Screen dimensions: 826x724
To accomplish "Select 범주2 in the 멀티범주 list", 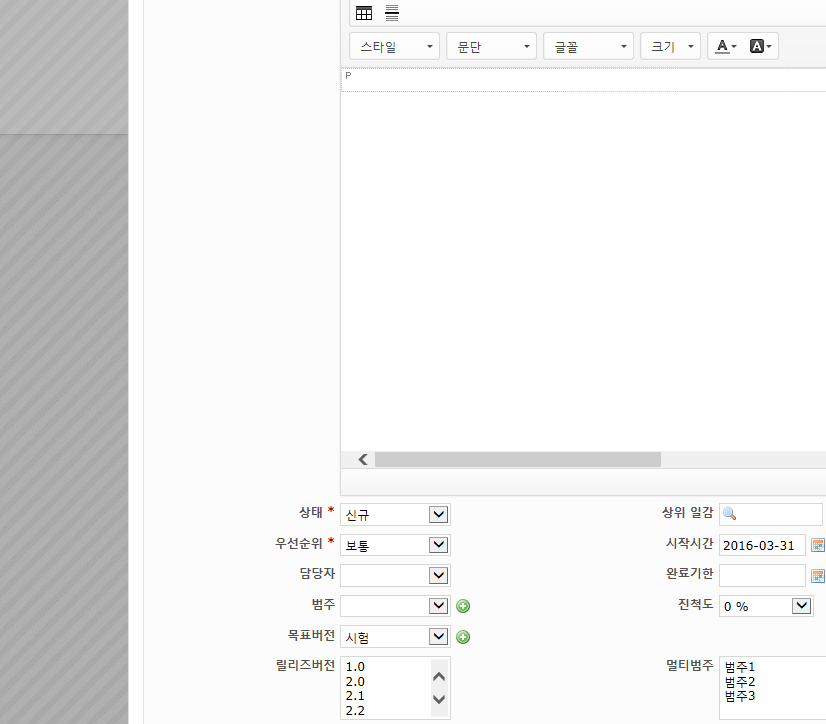I will coord(740,681).
